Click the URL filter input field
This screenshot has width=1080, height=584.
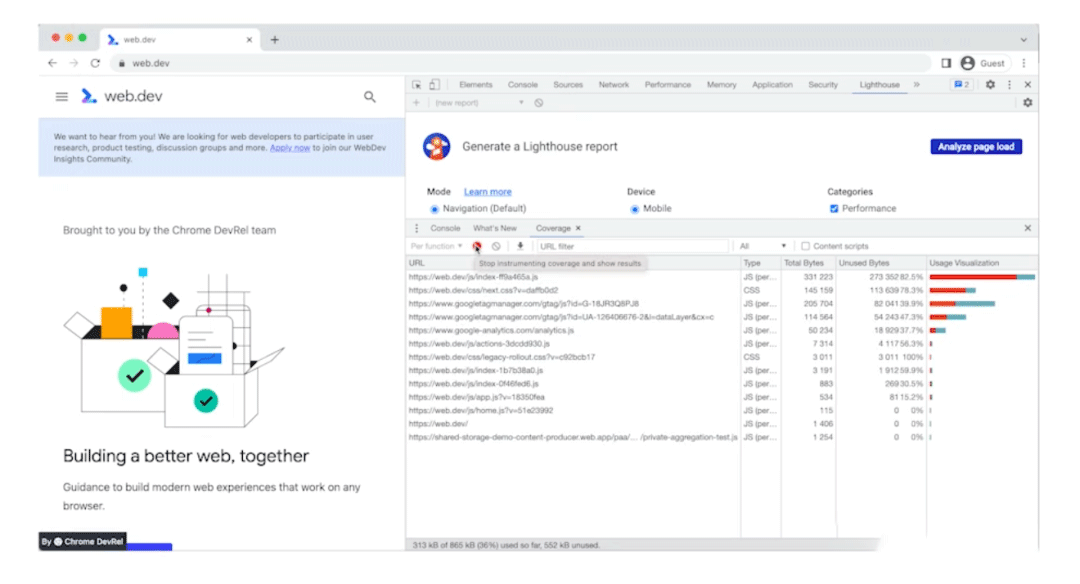tap(632, 246)
